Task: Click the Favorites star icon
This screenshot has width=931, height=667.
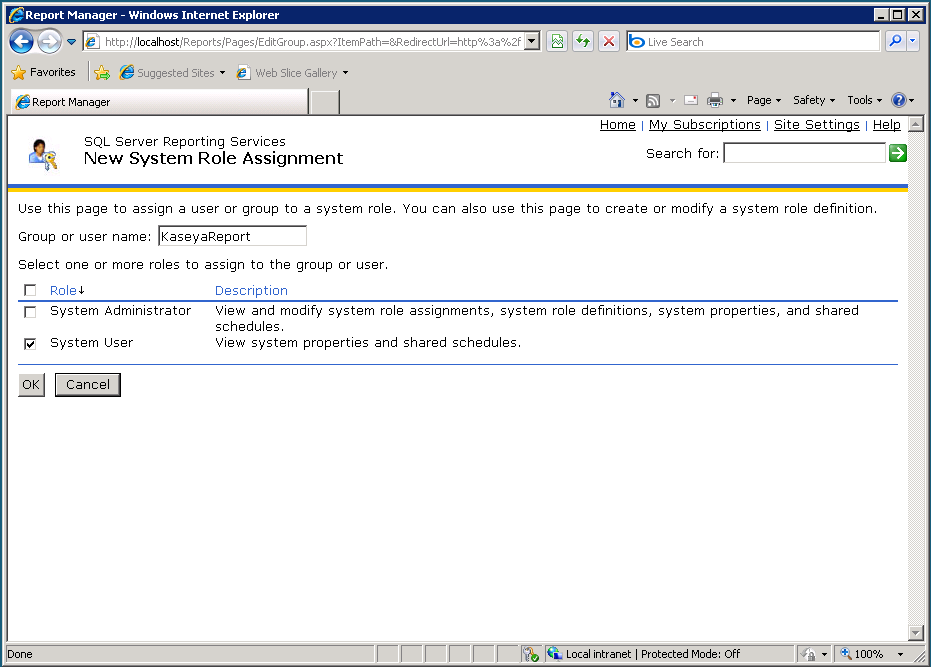Action: point(18,73)
